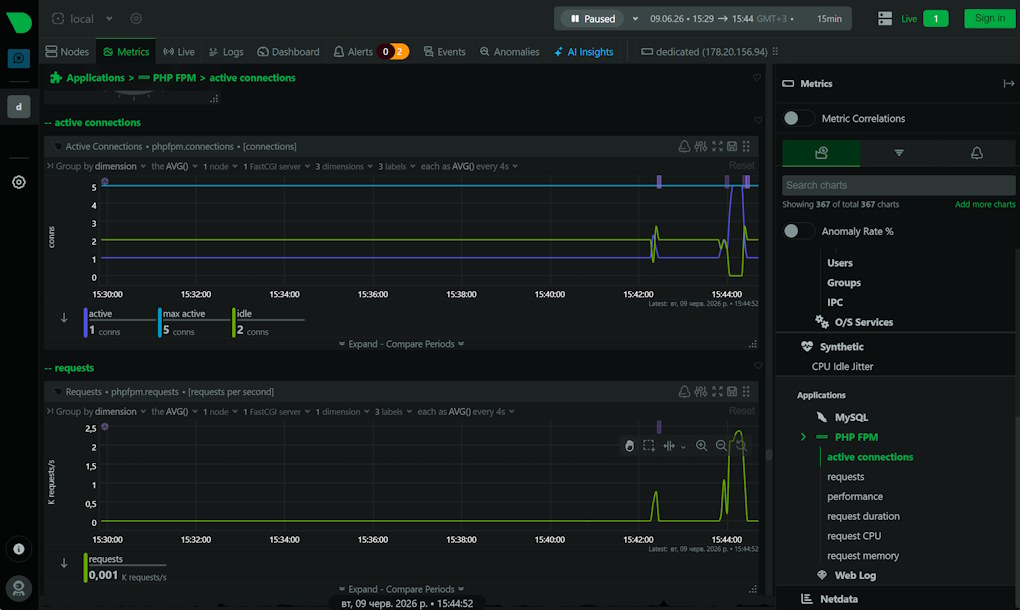Open the Group by dimension dropdown
The height and width of the screenshot is (610, 1020).
pyautogui.click(x=101, y=166)
